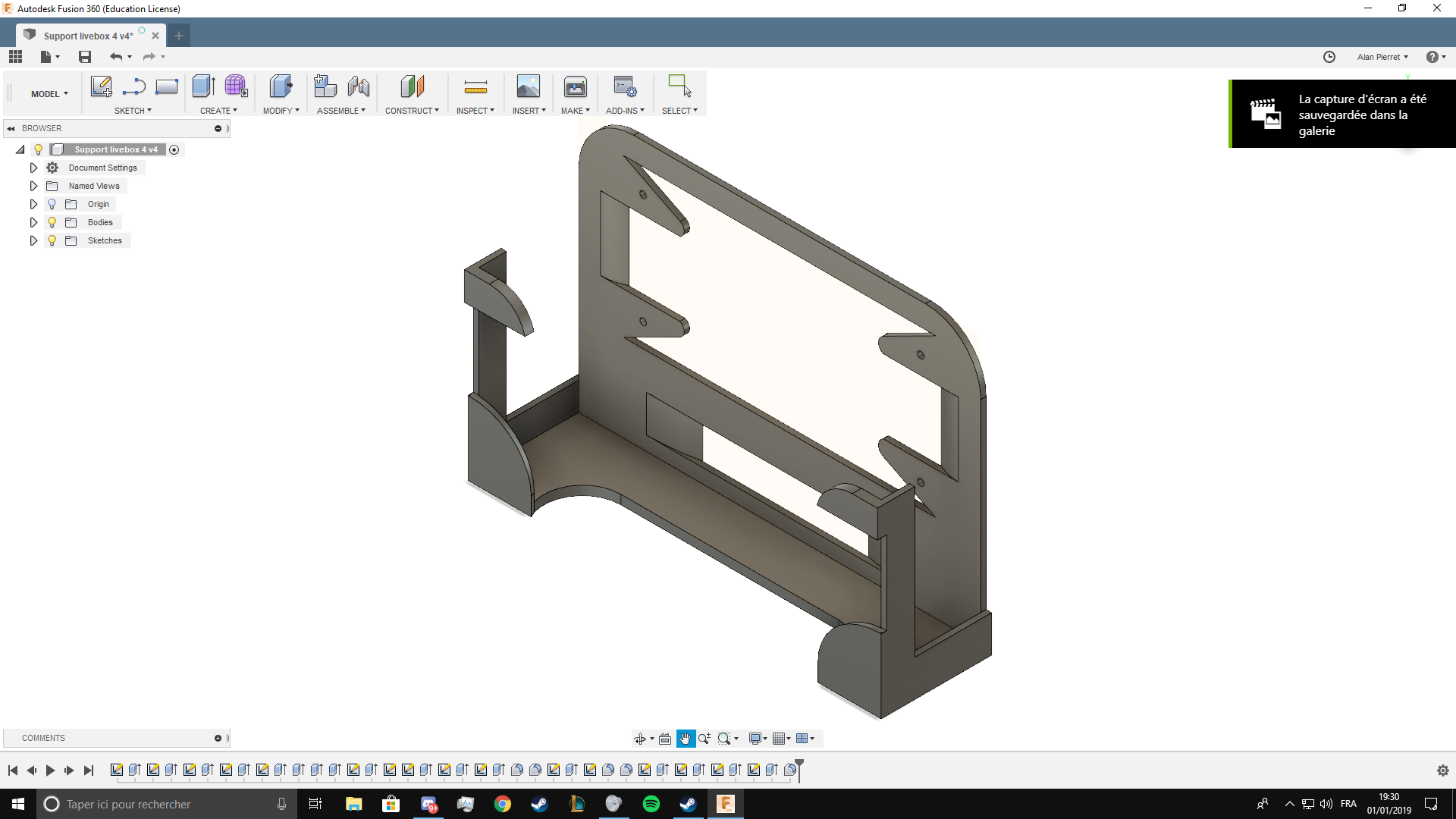Activate the Measure tool
This screenshot has width=1456, height=819.
[475, 87]
